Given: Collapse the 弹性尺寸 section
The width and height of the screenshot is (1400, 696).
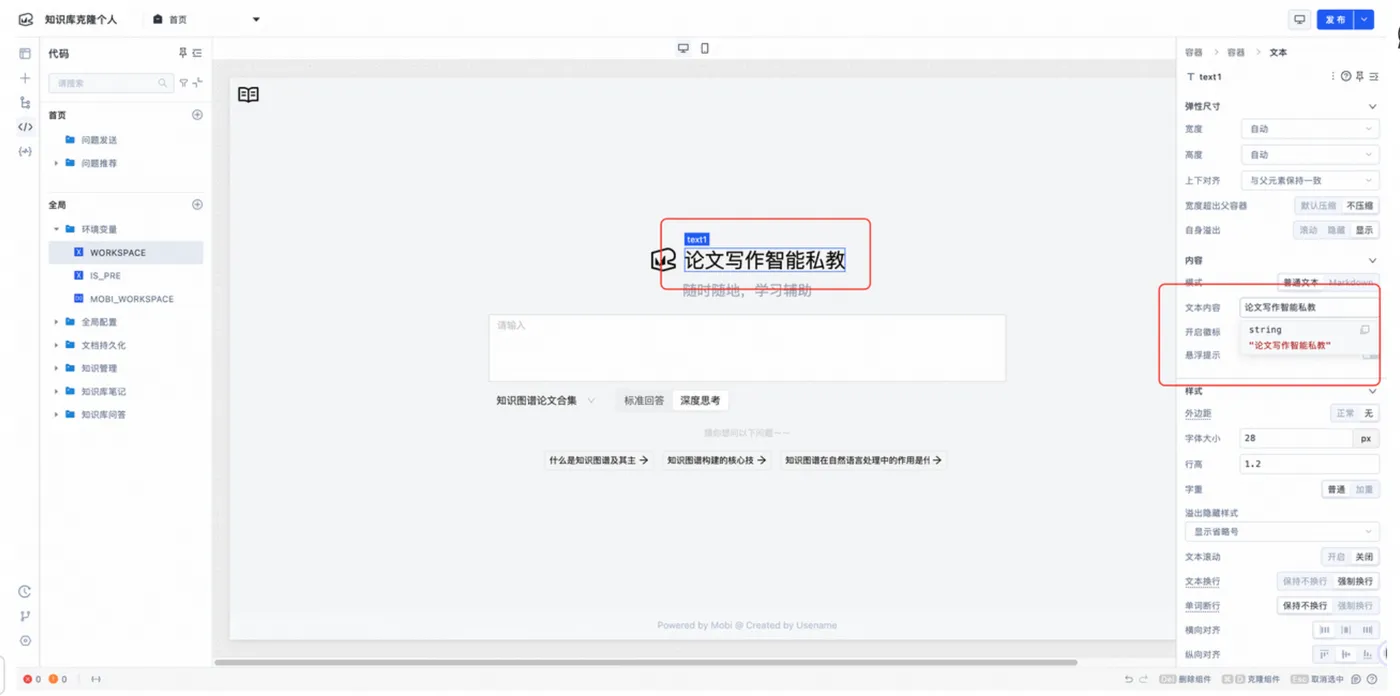Looking at the screenshot, I should coord(1372,106).
